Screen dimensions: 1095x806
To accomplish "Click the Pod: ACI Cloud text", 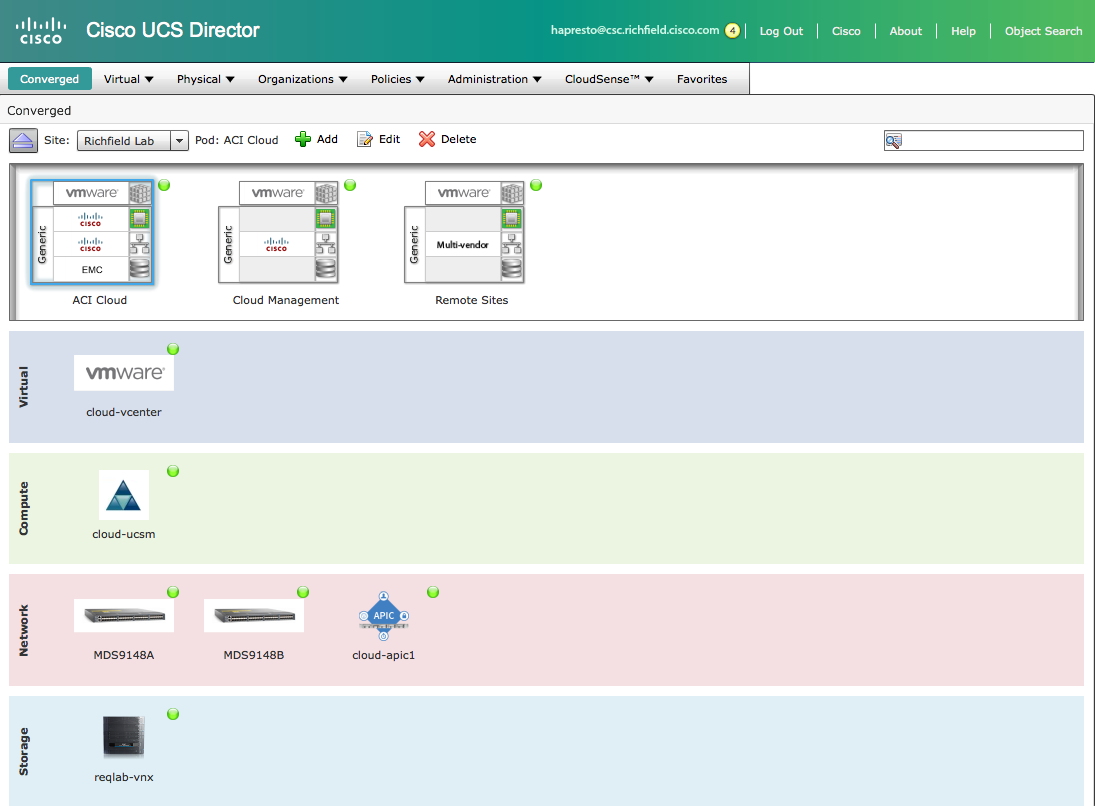I will tap(236, 140).
